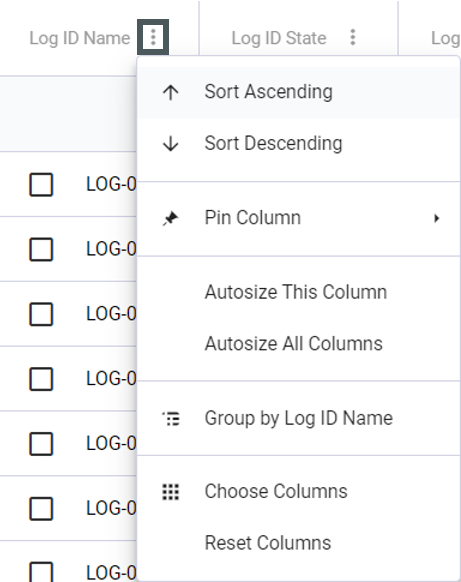Check the second LOG row checkbox
461x582 pixels.
pos(41,249)
